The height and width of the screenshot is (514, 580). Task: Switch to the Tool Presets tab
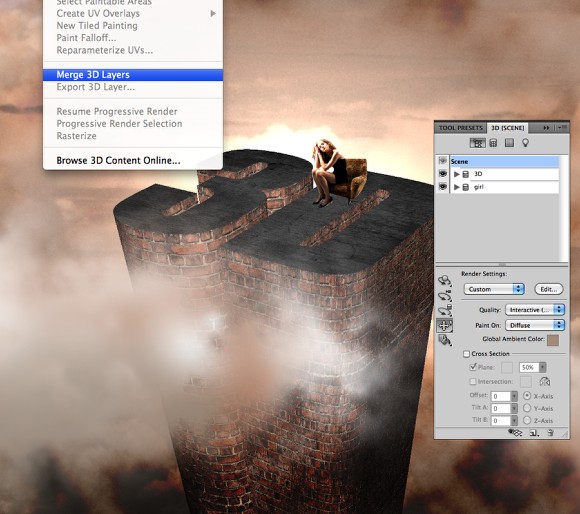(461, 128)
